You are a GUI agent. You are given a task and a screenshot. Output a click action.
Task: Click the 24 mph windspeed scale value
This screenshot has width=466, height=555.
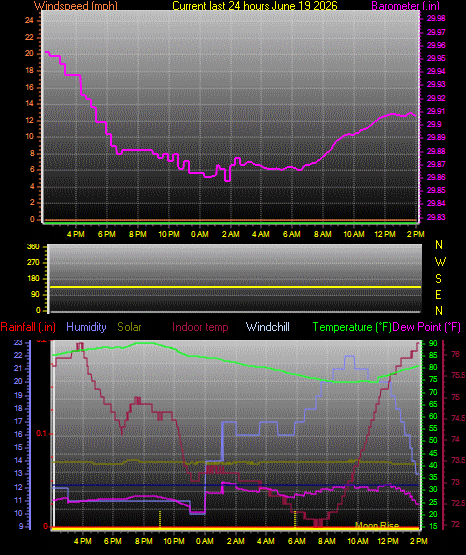click(29, 21)
